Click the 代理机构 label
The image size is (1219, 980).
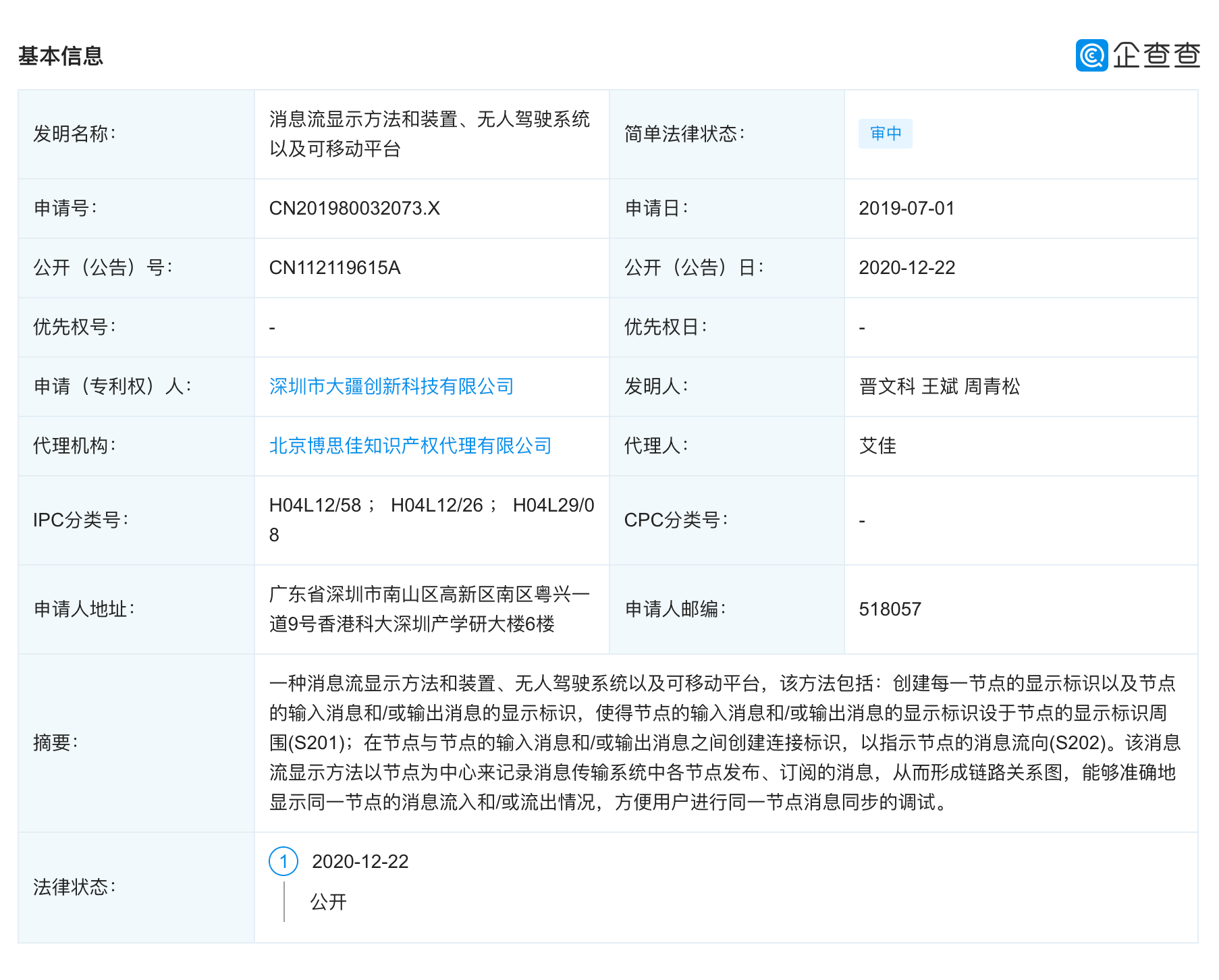click(74, 446)
